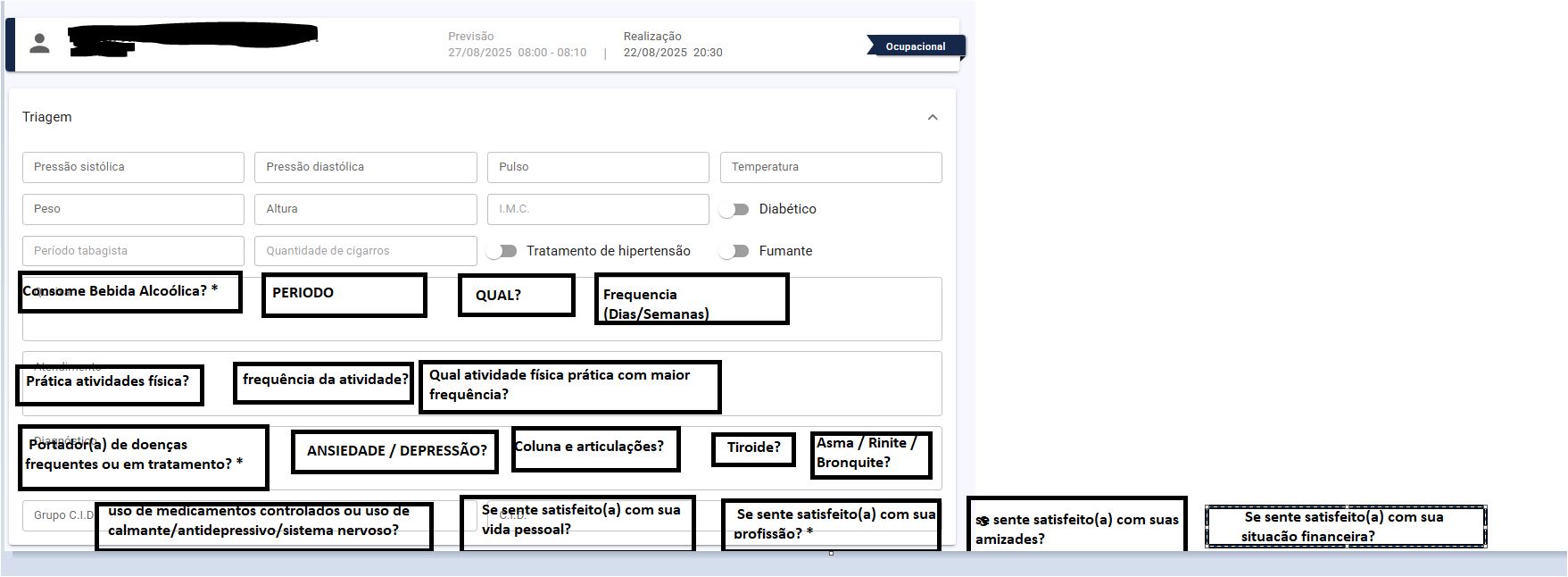Image resolution: width=1568 pixels, height=577 pixels.
Task: Select the Período tabagista field
Action: click(x=133, y=251)
